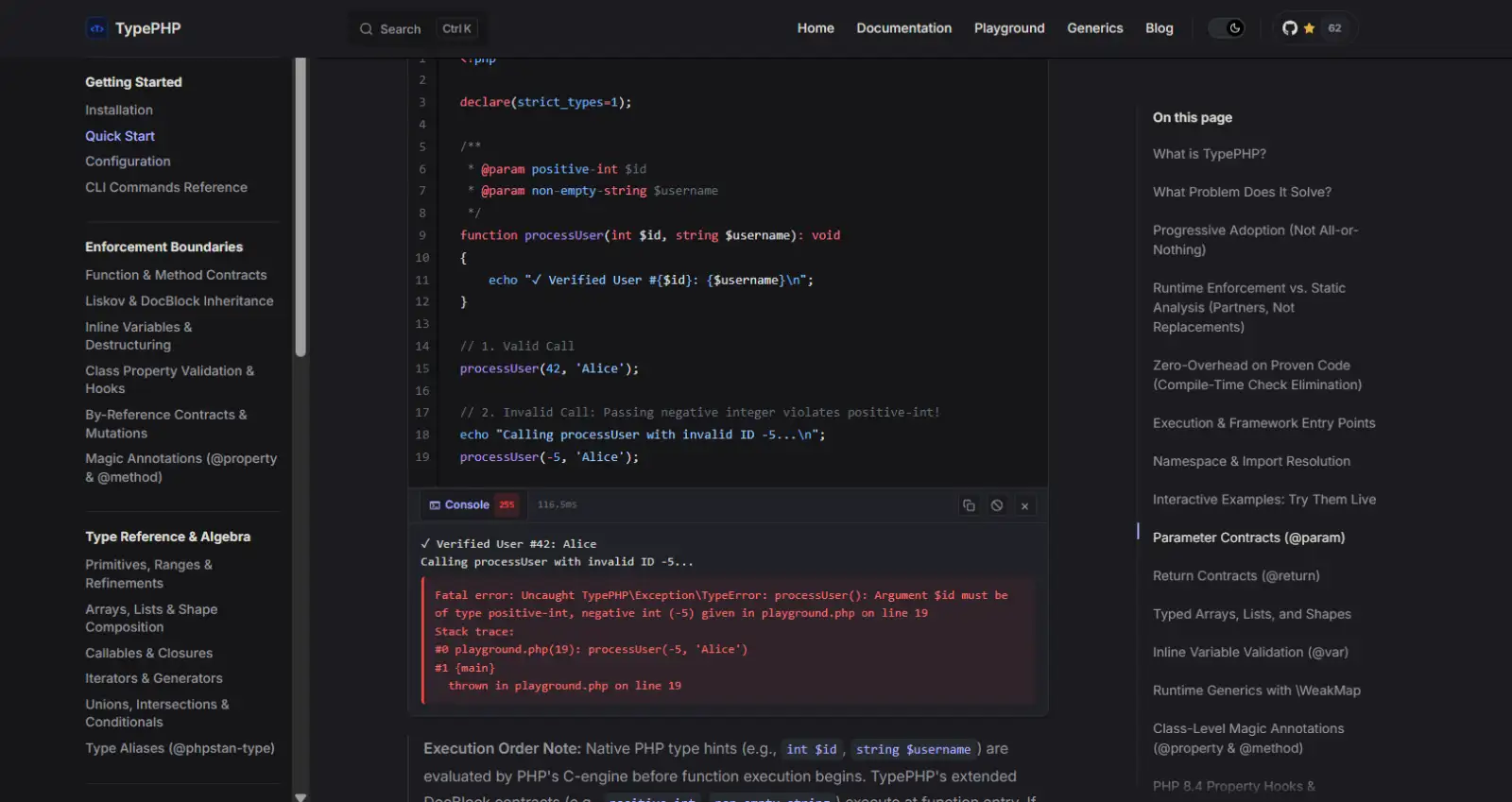Screen dimensions: 1512x802
Task: Jump to Namespace & Import Resolution
Action: (x=1251, y=461)
